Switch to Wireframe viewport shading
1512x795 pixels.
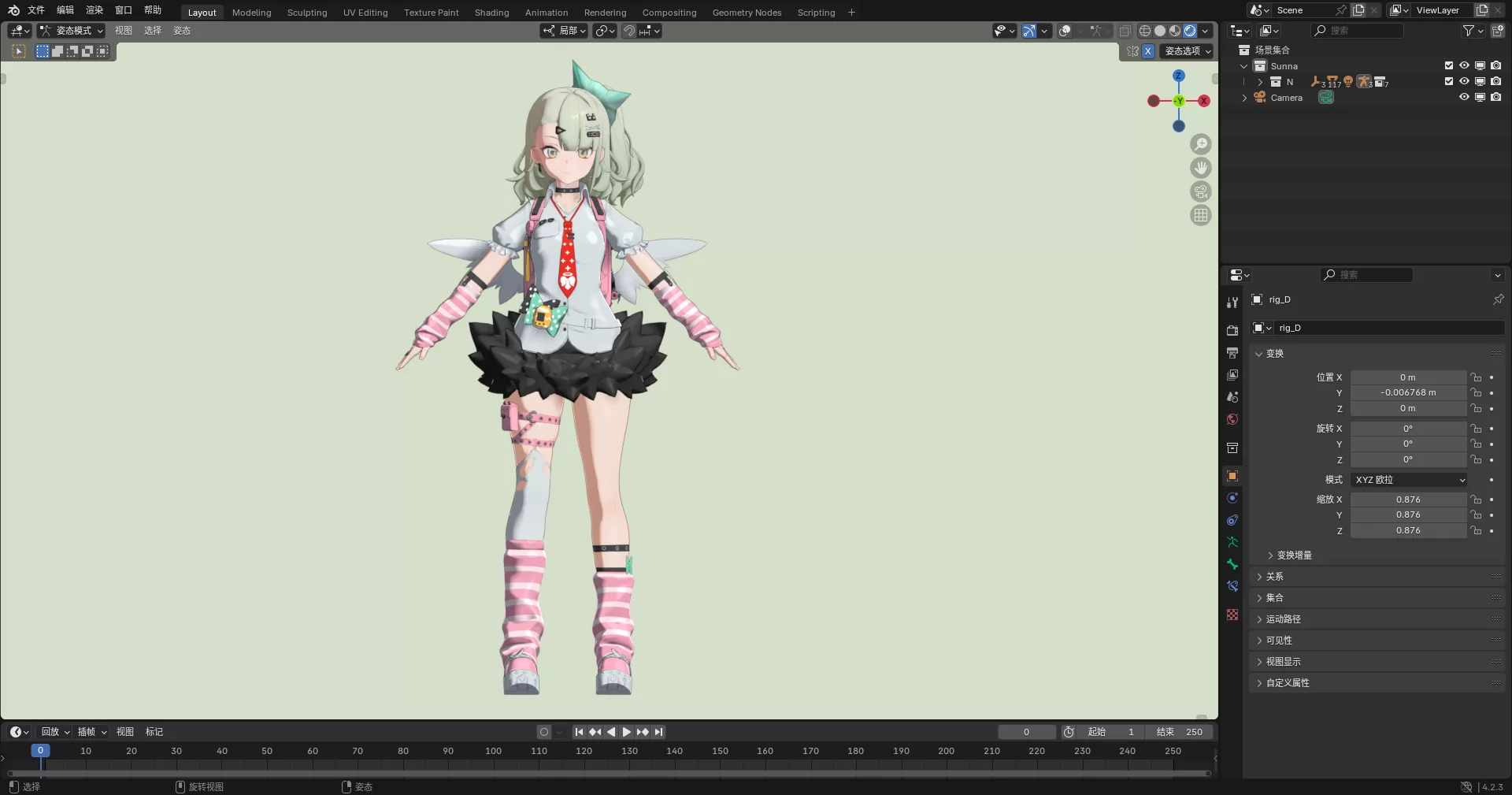(1145, 31)
